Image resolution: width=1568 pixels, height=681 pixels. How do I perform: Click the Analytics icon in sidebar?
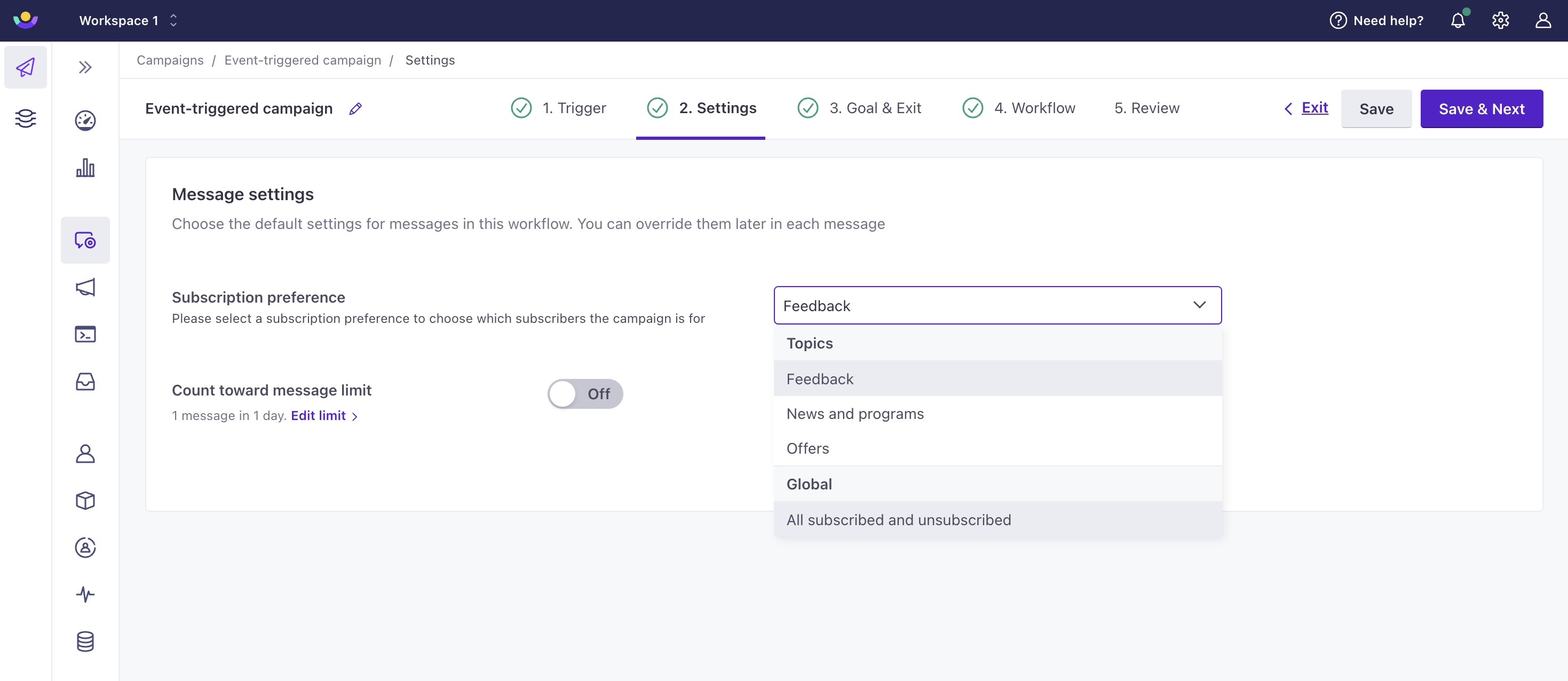[x=85, y=167]
